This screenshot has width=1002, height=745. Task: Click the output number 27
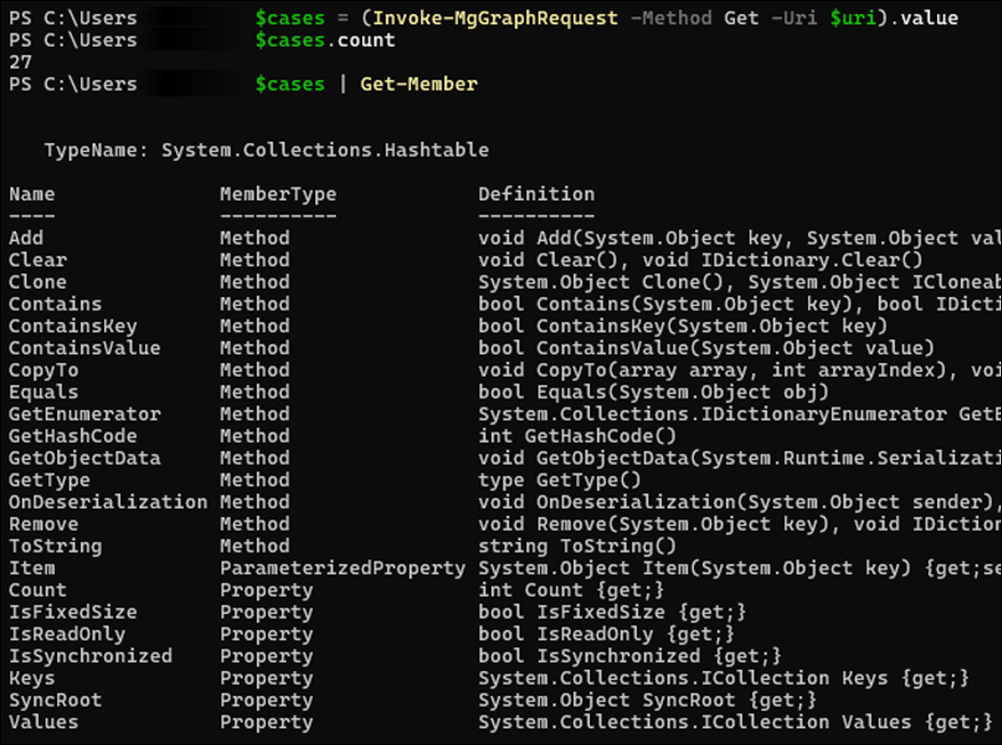pyautogui.click(x=20, y=62)
